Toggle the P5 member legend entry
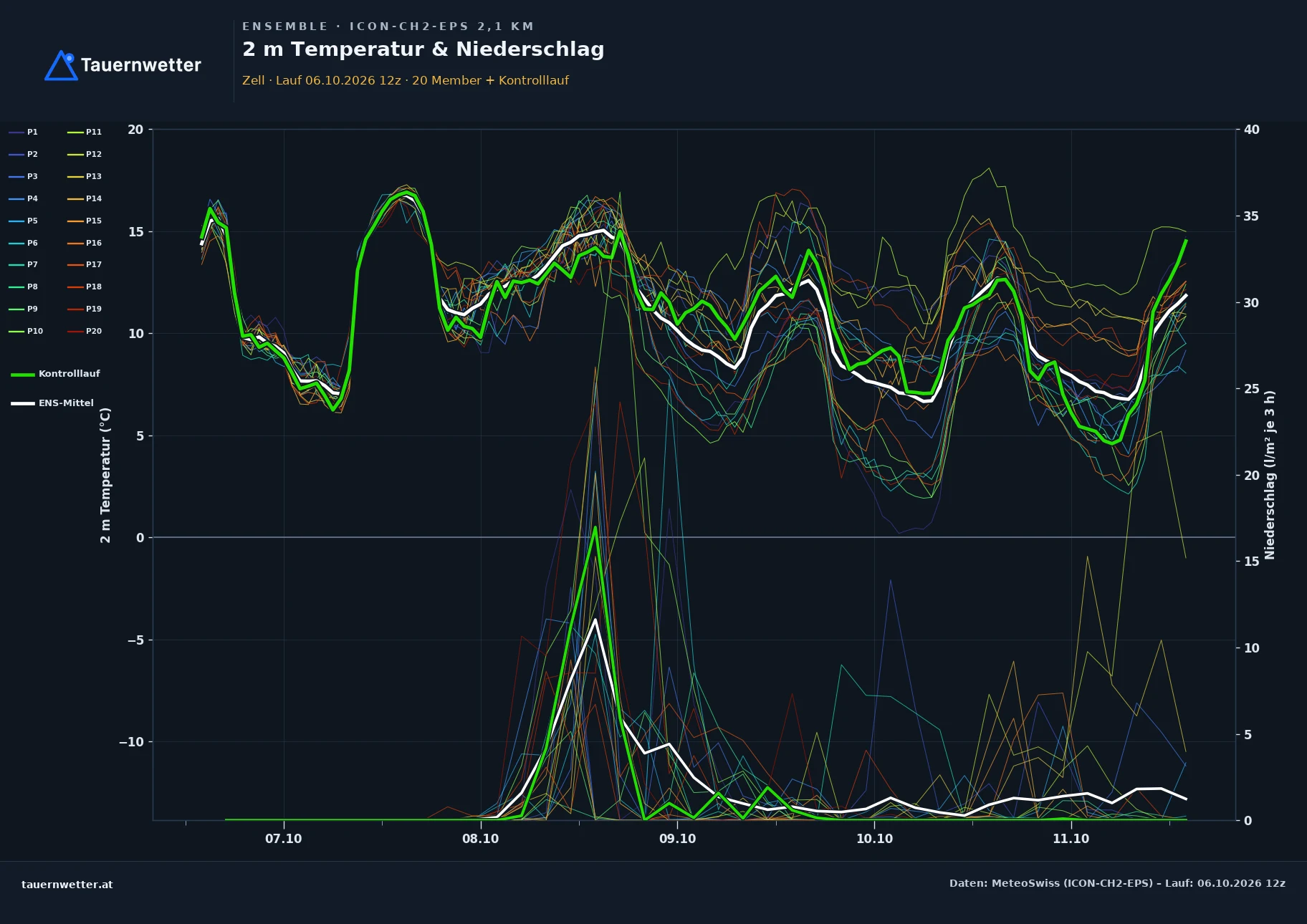 (24, 221)
